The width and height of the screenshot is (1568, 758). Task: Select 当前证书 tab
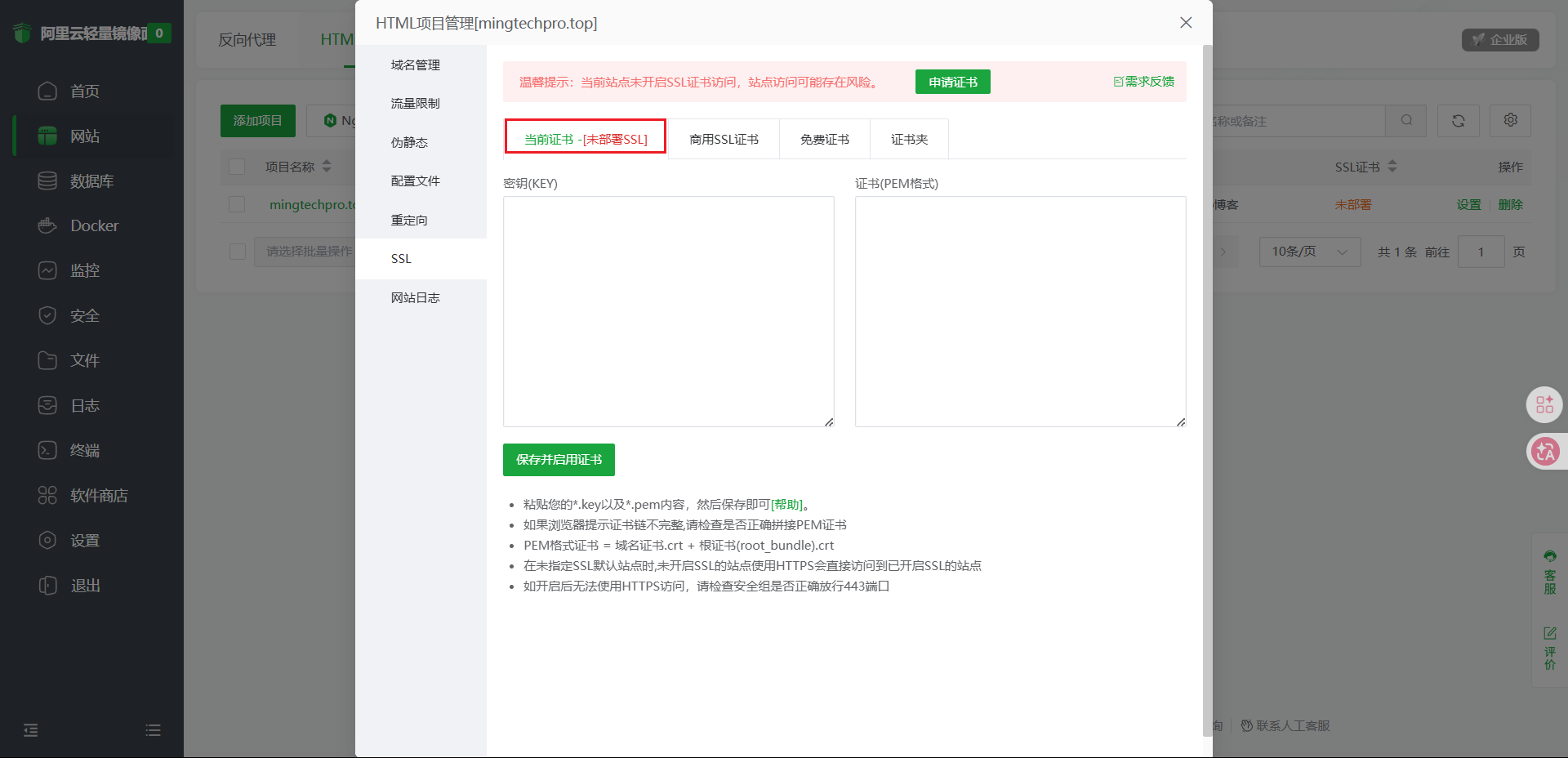tap(586, 139)
